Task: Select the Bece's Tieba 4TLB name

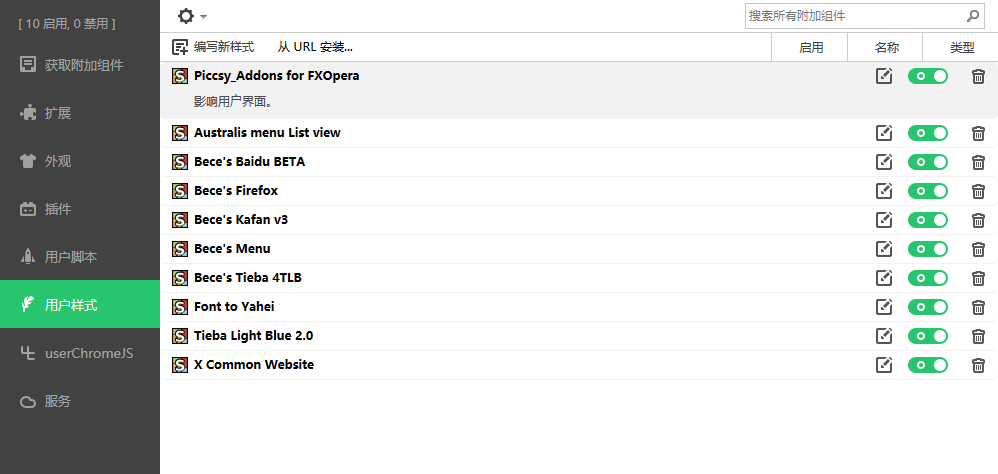Action: click(x=248, y=277)
